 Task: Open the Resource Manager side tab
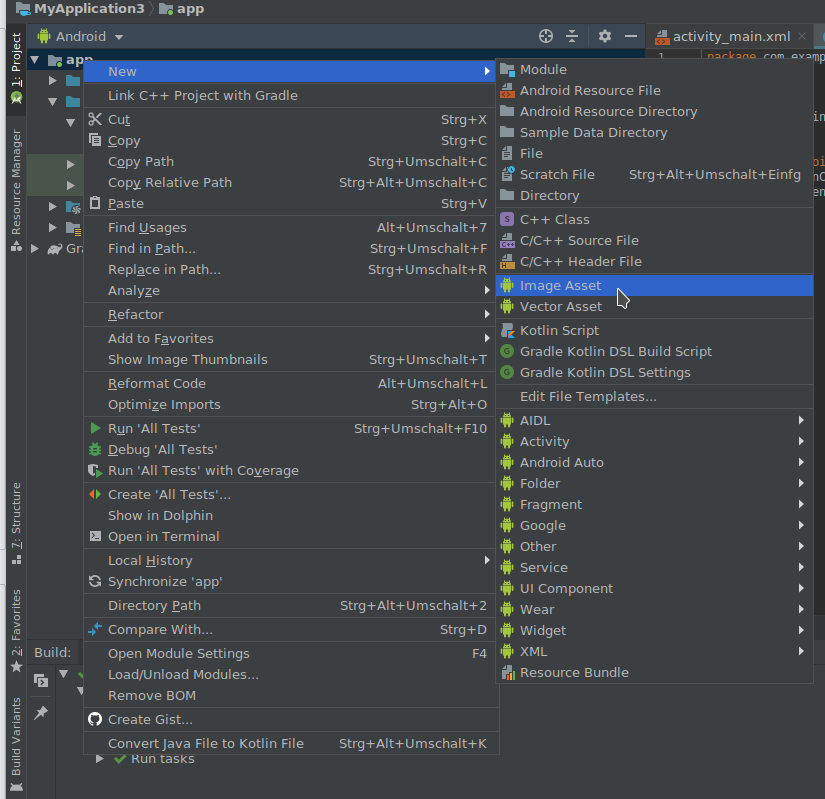[x=16, y=182]
